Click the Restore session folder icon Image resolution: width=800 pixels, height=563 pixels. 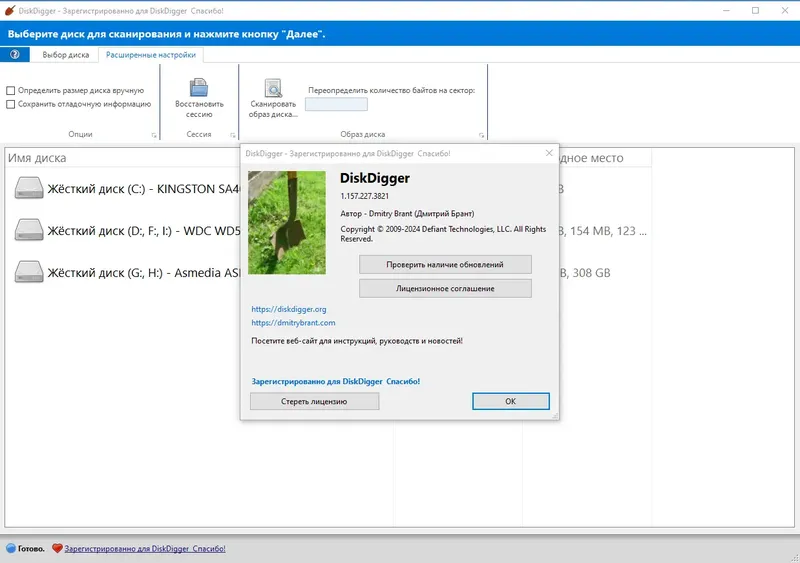(198, 87)
